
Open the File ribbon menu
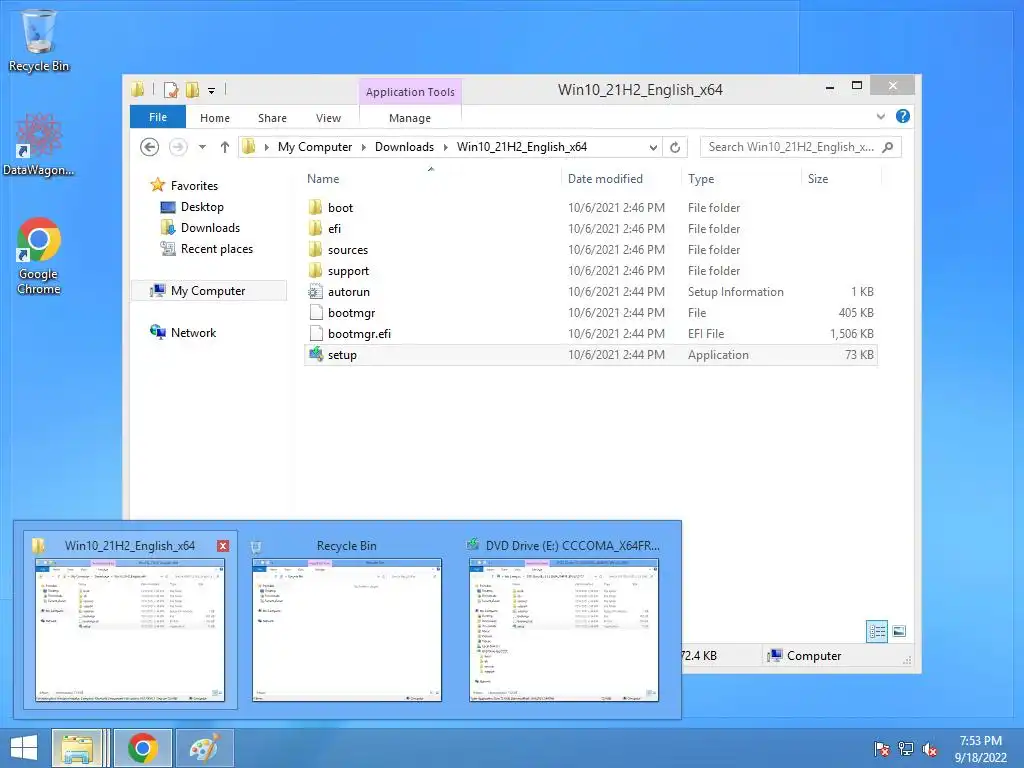(158, 118)
